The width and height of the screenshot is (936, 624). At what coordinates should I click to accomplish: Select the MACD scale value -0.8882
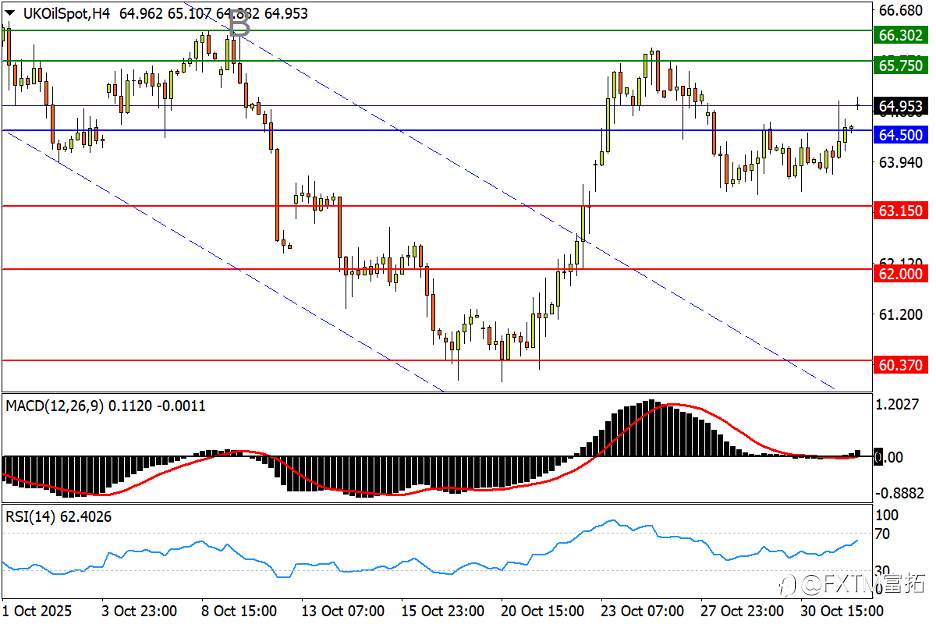pos(900,493)
